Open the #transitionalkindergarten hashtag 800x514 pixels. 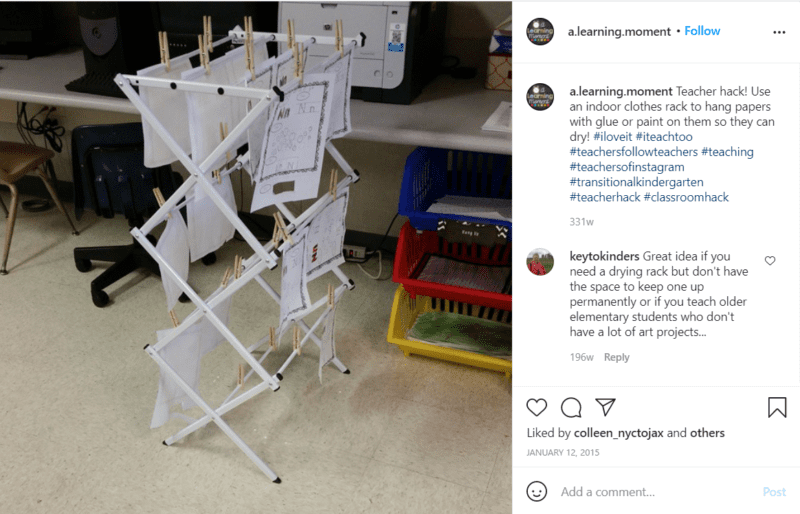[636, 182]
